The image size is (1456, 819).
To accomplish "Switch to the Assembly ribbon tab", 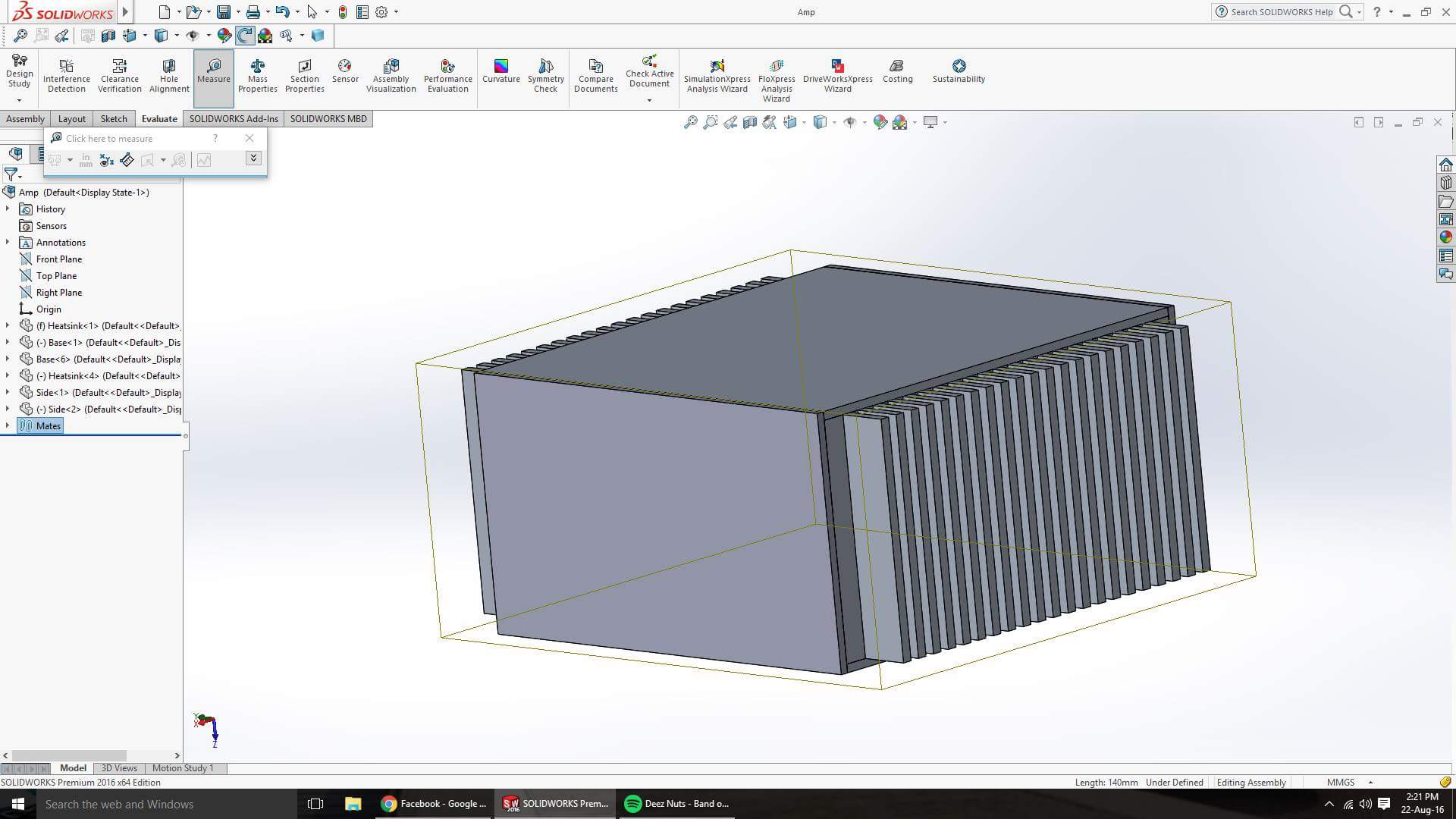I will coord(25,119).
